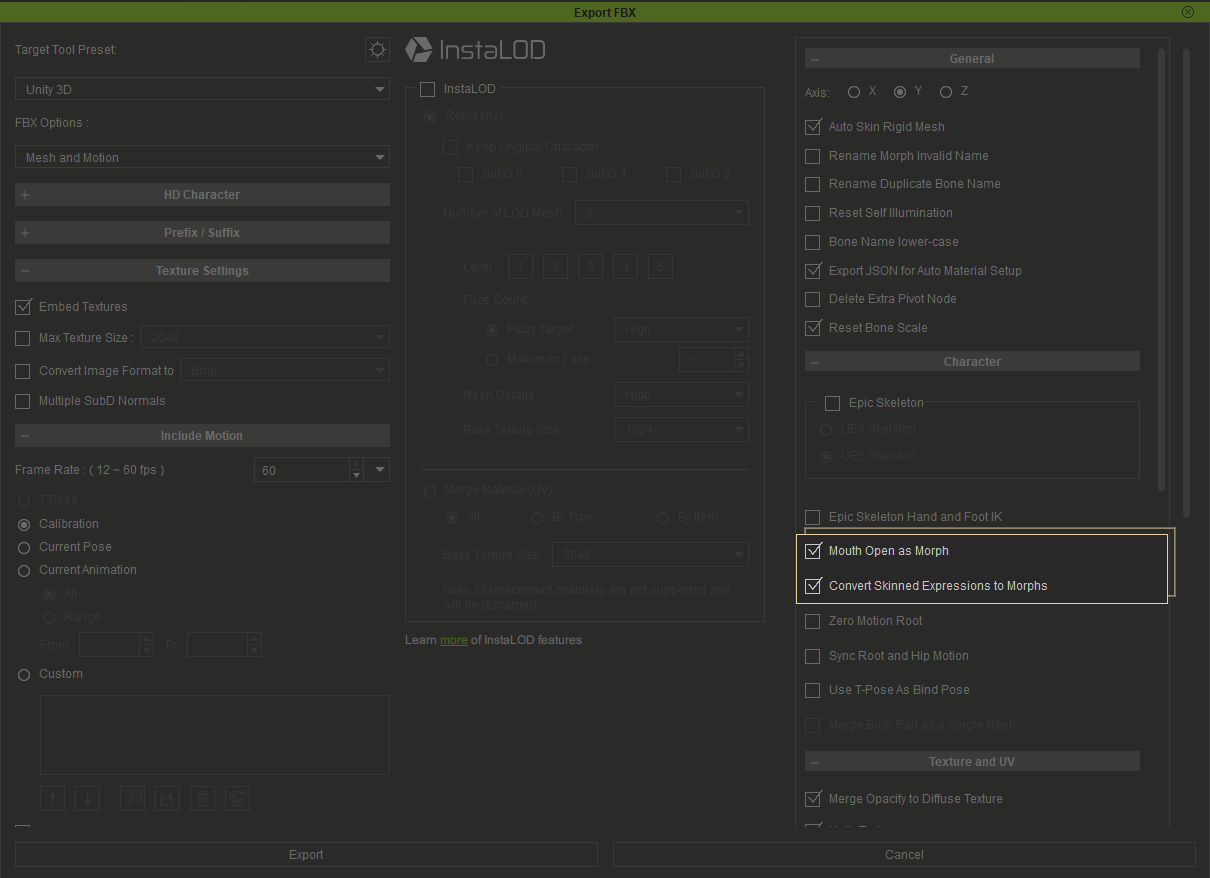Move the custom motion down with the arrow icon
This screenshot has width=1210, height=878.
pos(87,798)
